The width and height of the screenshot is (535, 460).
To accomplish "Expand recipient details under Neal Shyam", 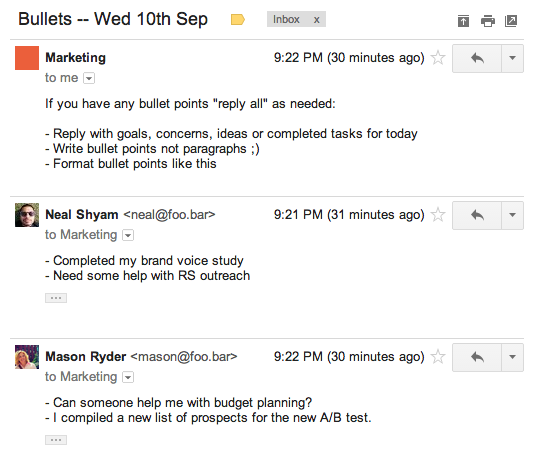I will click(x=128, y=235).
